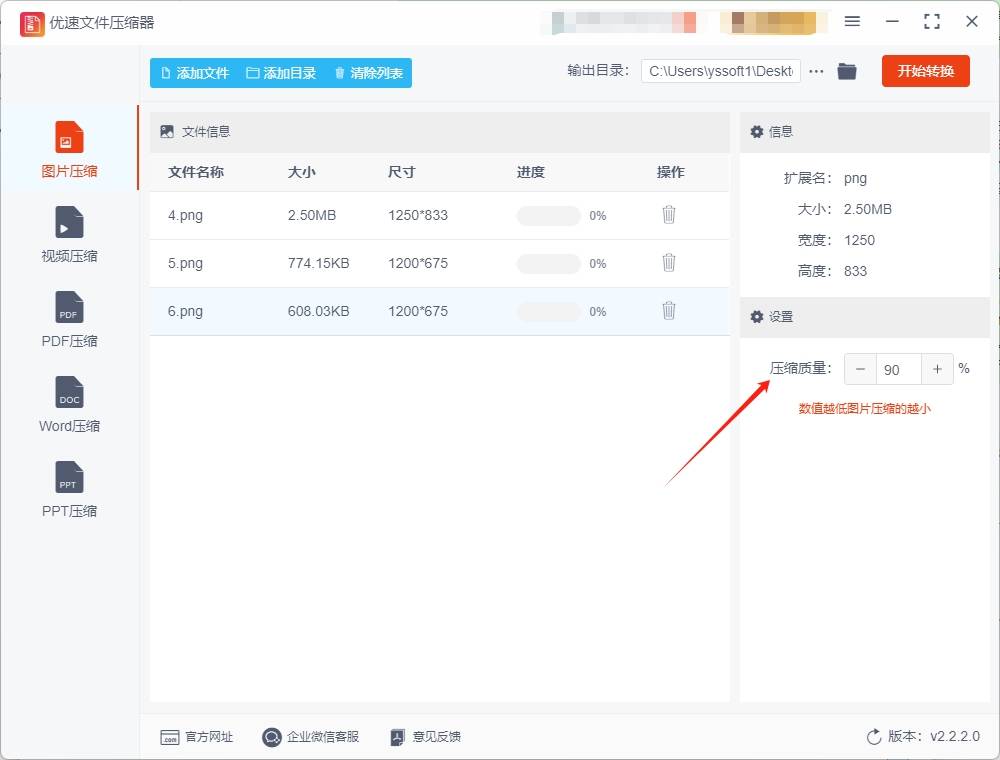Open the hamburger menu in the title bar

coord(853,21)
